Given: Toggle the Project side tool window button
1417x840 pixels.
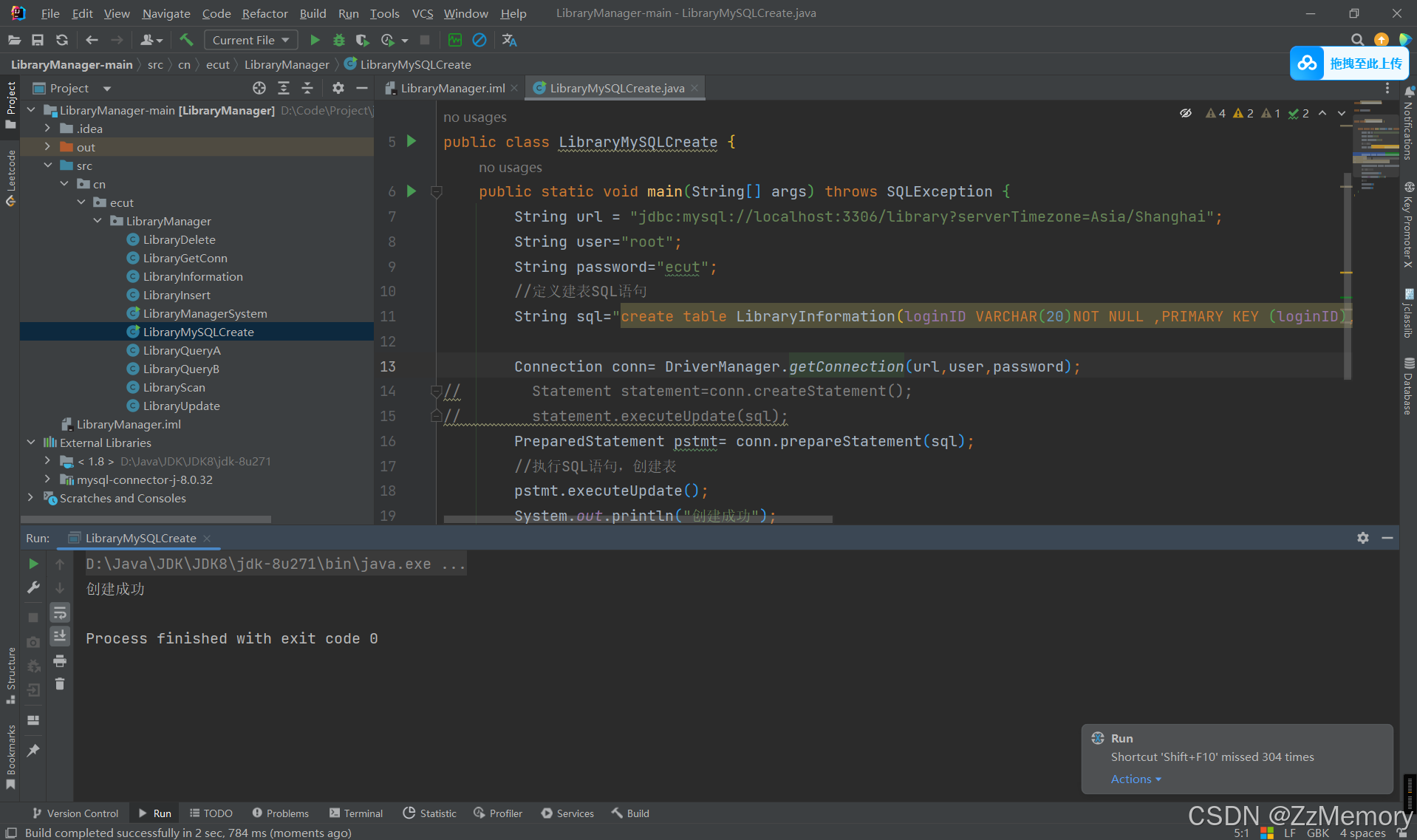Looking at the screenshot, I should (10, 105).
